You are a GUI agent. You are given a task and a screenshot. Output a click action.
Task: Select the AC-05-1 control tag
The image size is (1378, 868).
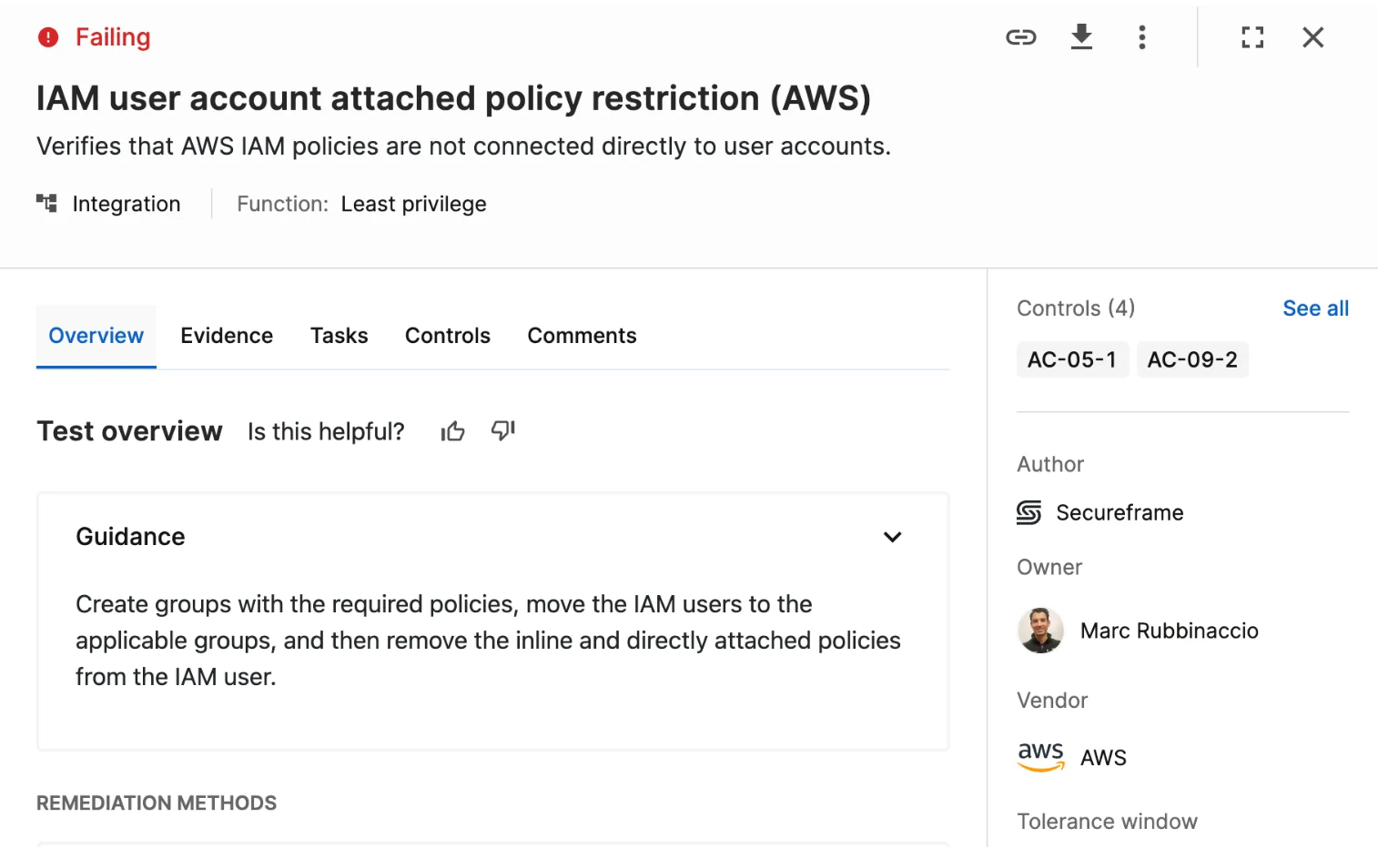pos(1071,359)
